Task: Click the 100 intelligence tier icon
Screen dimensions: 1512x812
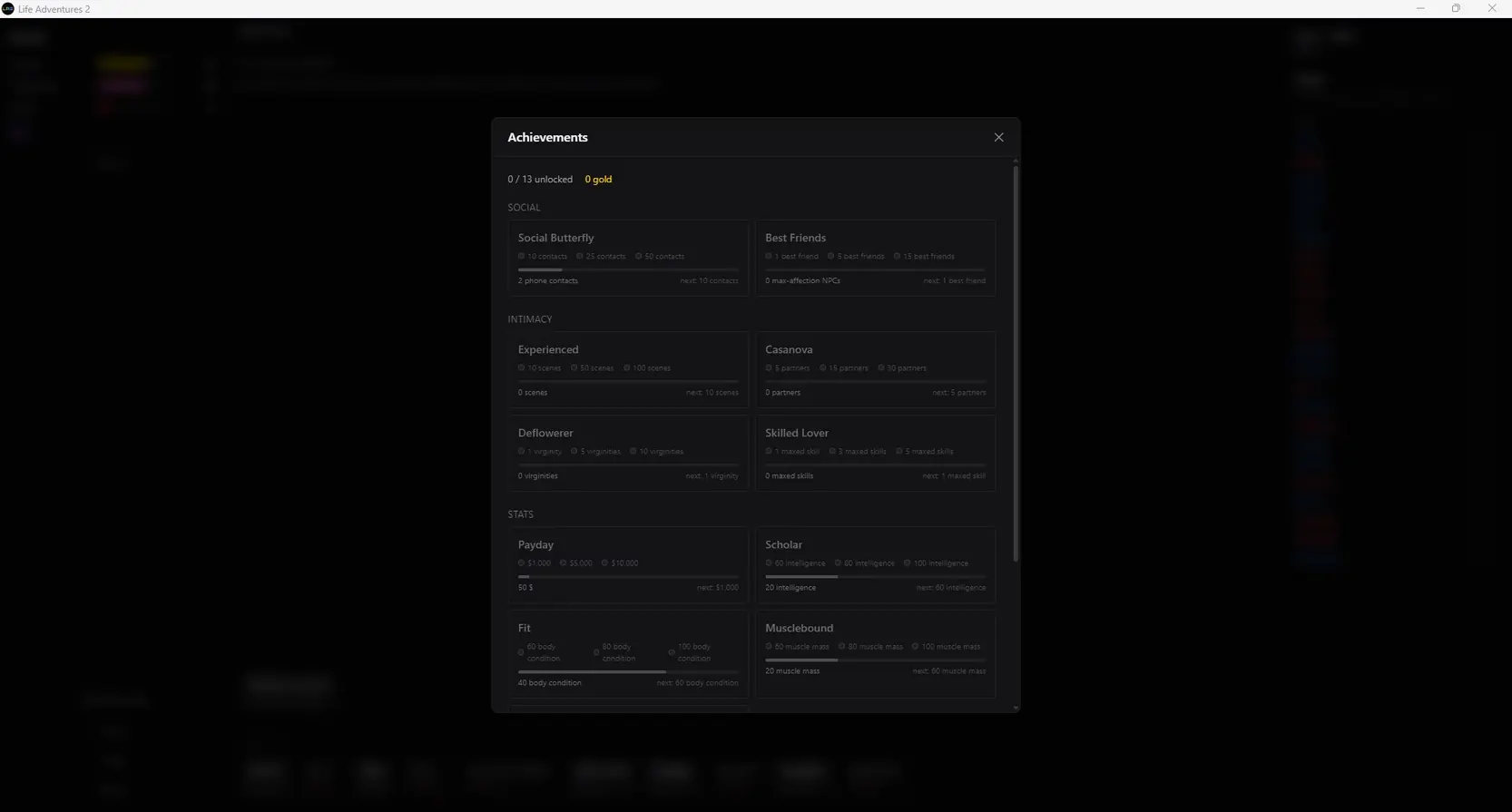Action: (908, 563)
